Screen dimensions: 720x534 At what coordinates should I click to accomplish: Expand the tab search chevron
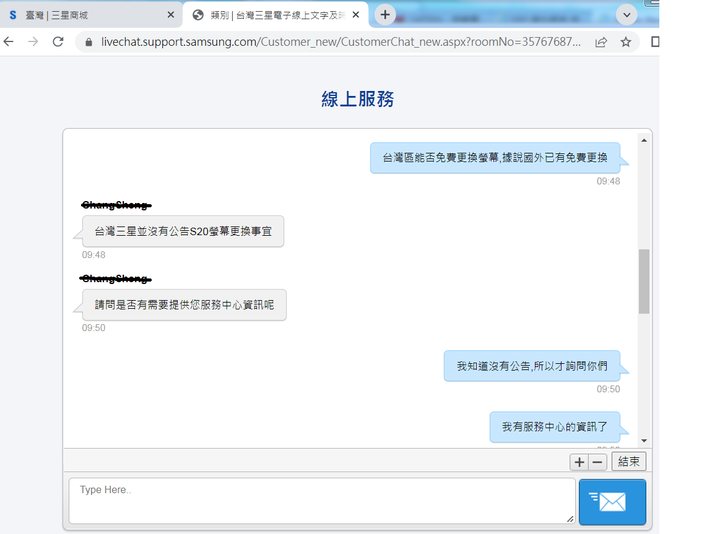(x=626, y=15)
